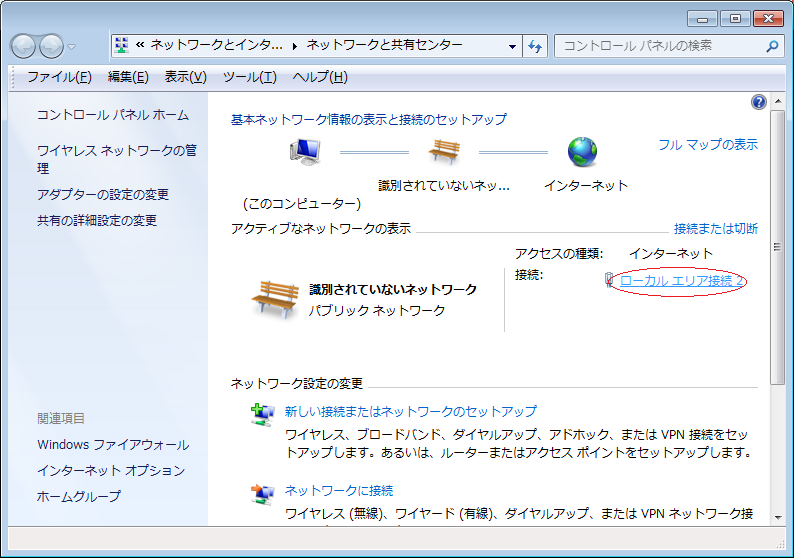
Task: Click ネットワークとインタ... breadcrumb segment
Action: [217, 45]
